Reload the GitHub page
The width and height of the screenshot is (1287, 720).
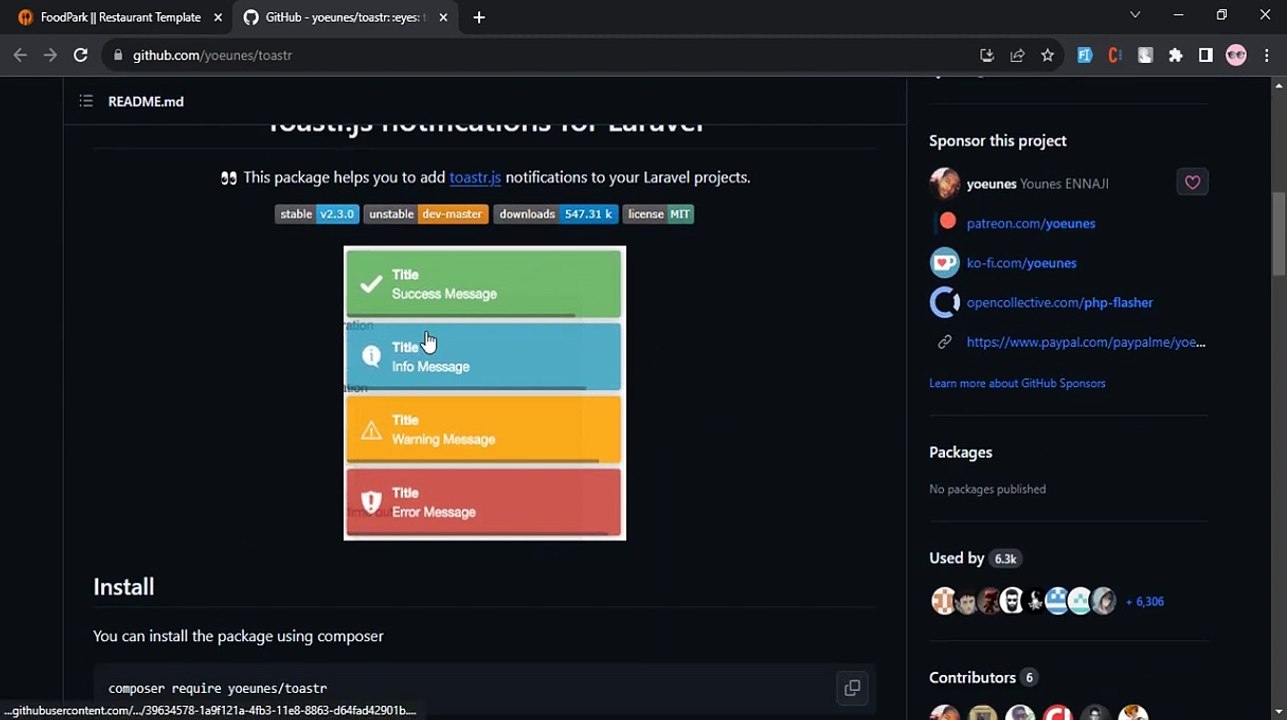pyautogui.click(x=80, y=55)
